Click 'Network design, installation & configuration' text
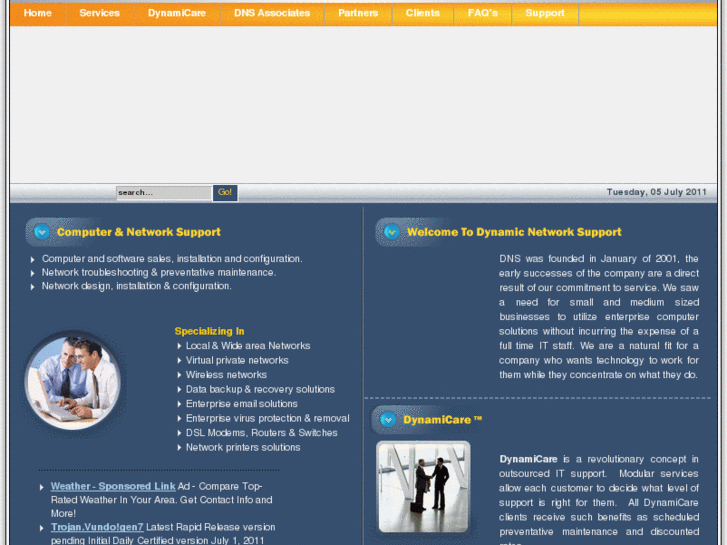The width and height of the screenshot is (727, 545). [137, 286]
